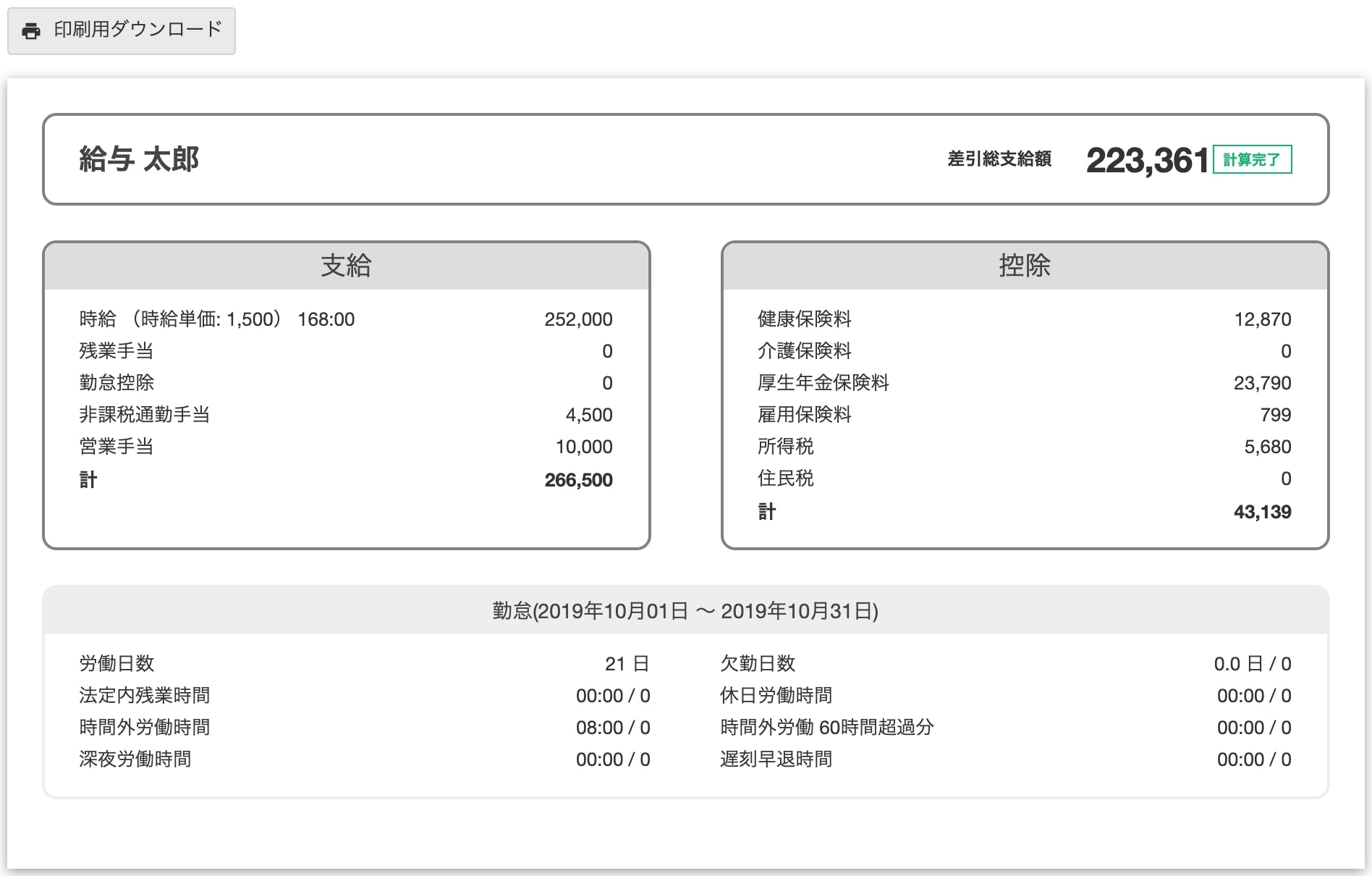Click the 遅刻早退時間 label
This screenshot has height=876, width=1372.
(x=776, y=759)
